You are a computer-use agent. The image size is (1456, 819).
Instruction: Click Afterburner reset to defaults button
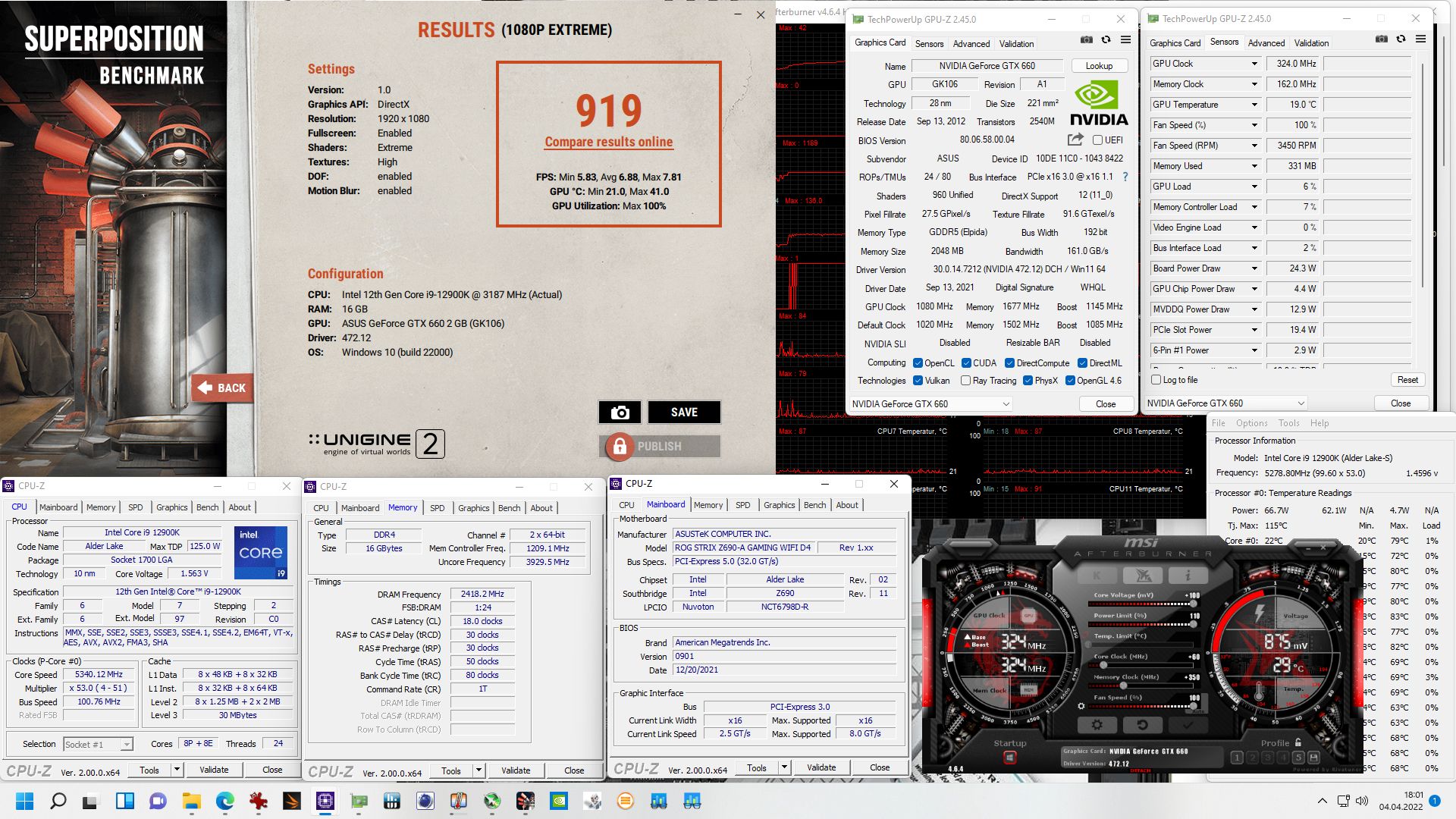(x=1142, y=725)
